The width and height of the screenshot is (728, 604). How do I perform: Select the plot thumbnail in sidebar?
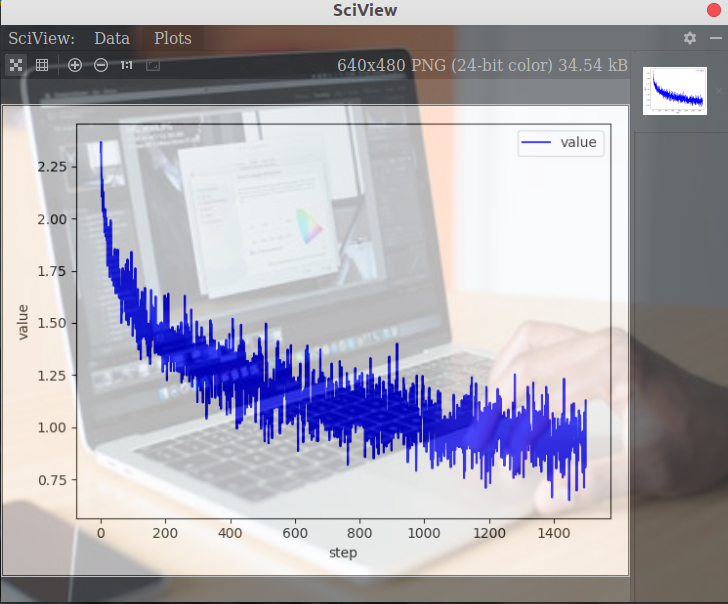pos(675,91)
